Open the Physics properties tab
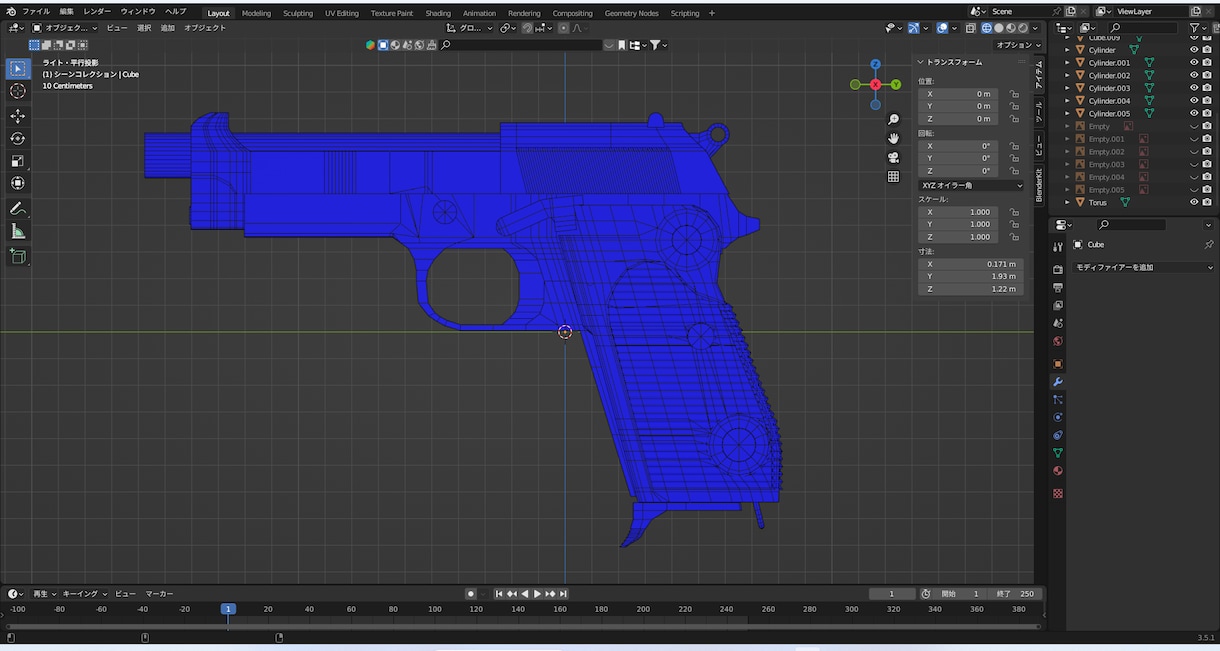Screen dimensions: 1220x651 click(1058, 417)
